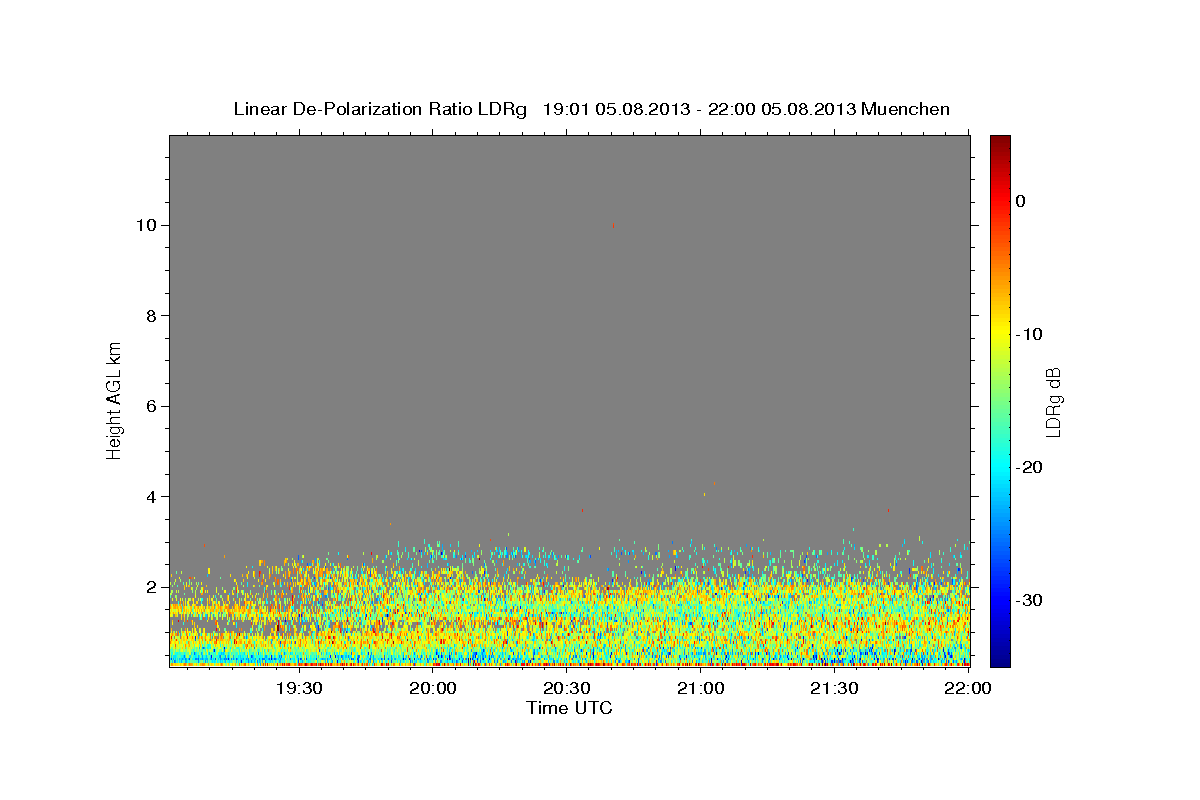Viewport: 1200px width, 800px height.
Task: Click the 21:00 time tick label
Action: [x=701, y=688]
